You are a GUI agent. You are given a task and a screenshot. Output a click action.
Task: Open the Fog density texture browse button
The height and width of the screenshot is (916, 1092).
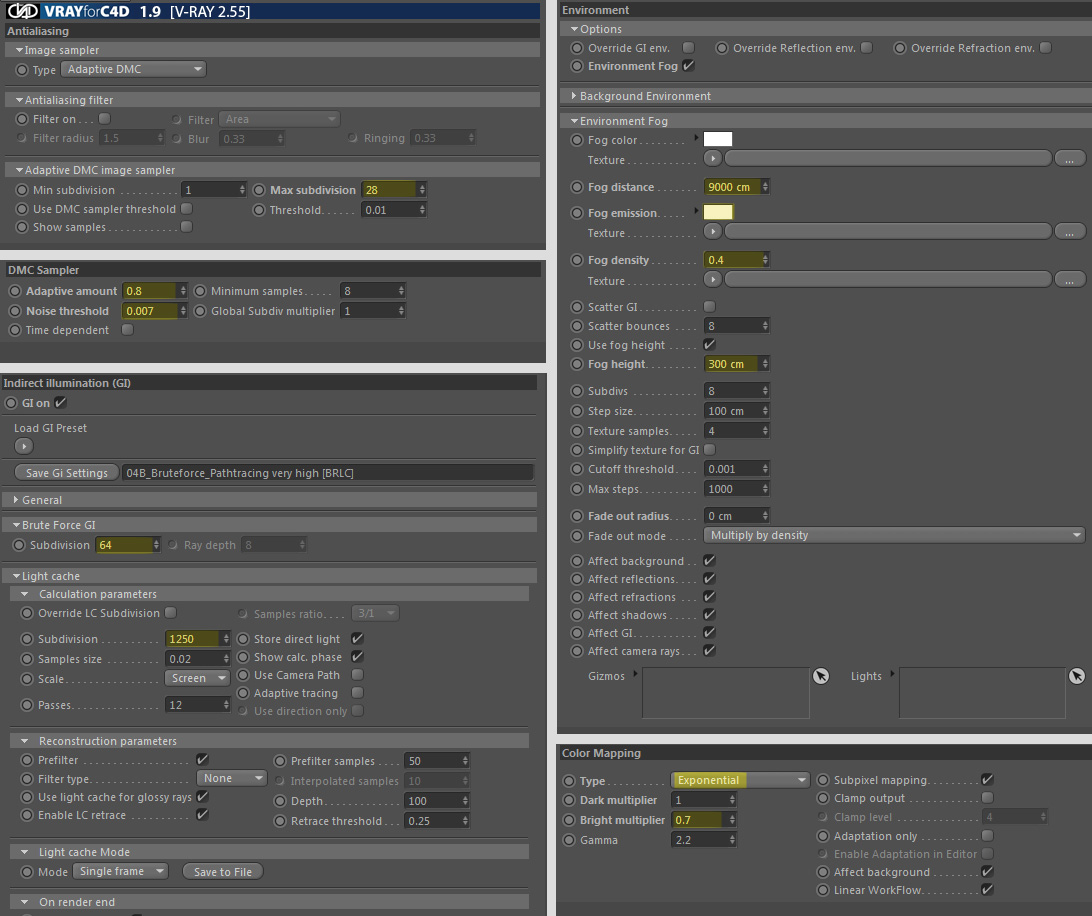click(1070, 279)
